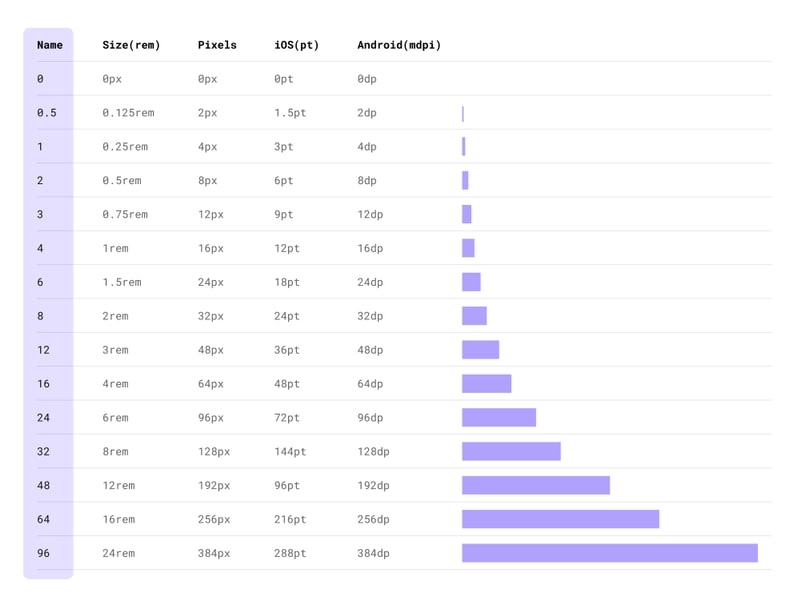Click the Name column header
This screenshot has height=607, width=800.
(x=49, y=45)
